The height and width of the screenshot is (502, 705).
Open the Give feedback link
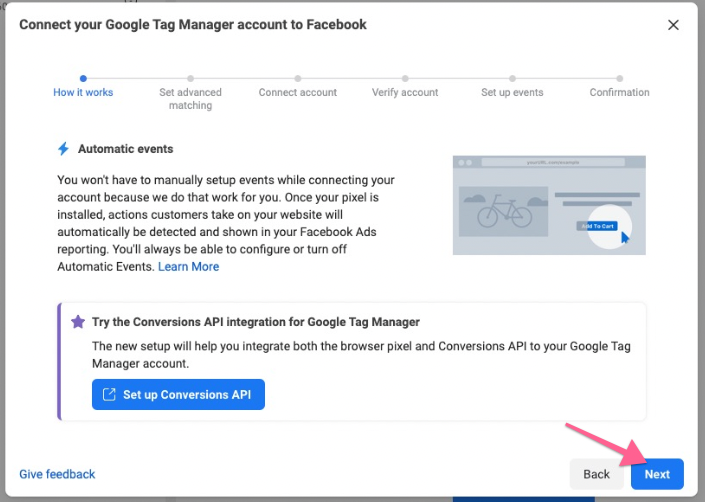coord(57,474)
